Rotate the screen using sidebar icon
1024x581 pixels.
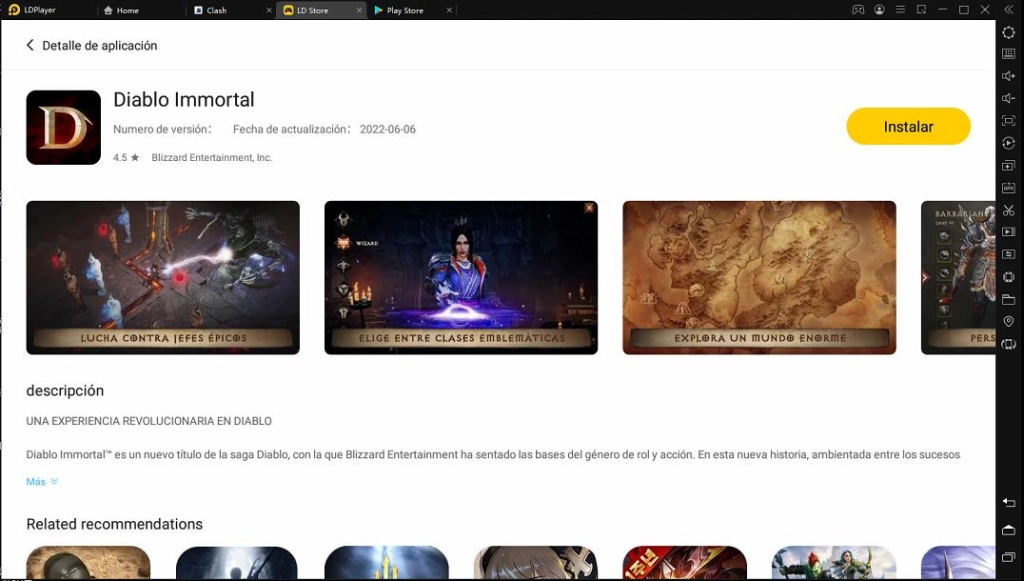click(x=1008, y=343)
